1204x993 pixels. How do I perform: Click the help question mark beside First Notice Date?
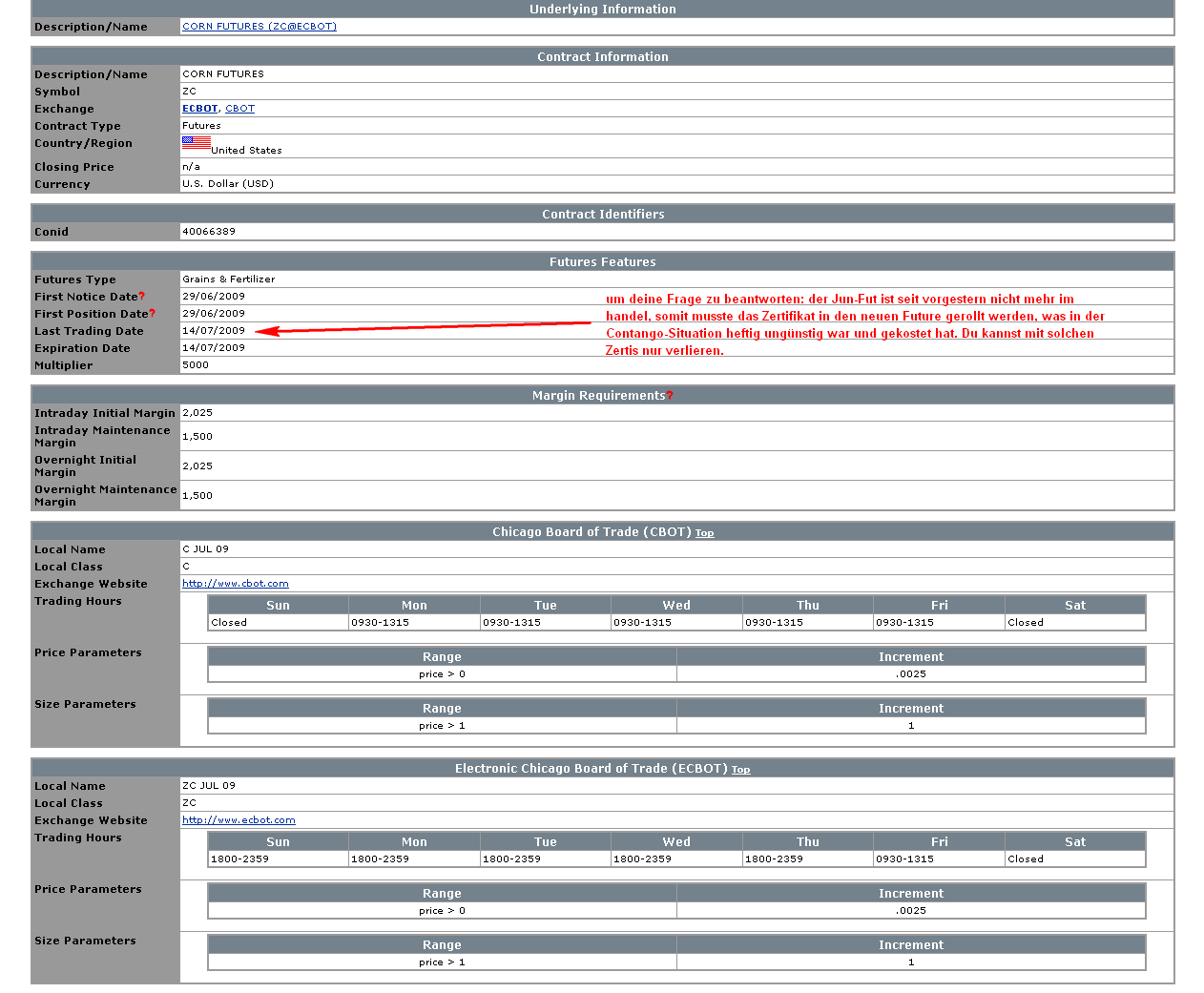(x=142, y=297)
